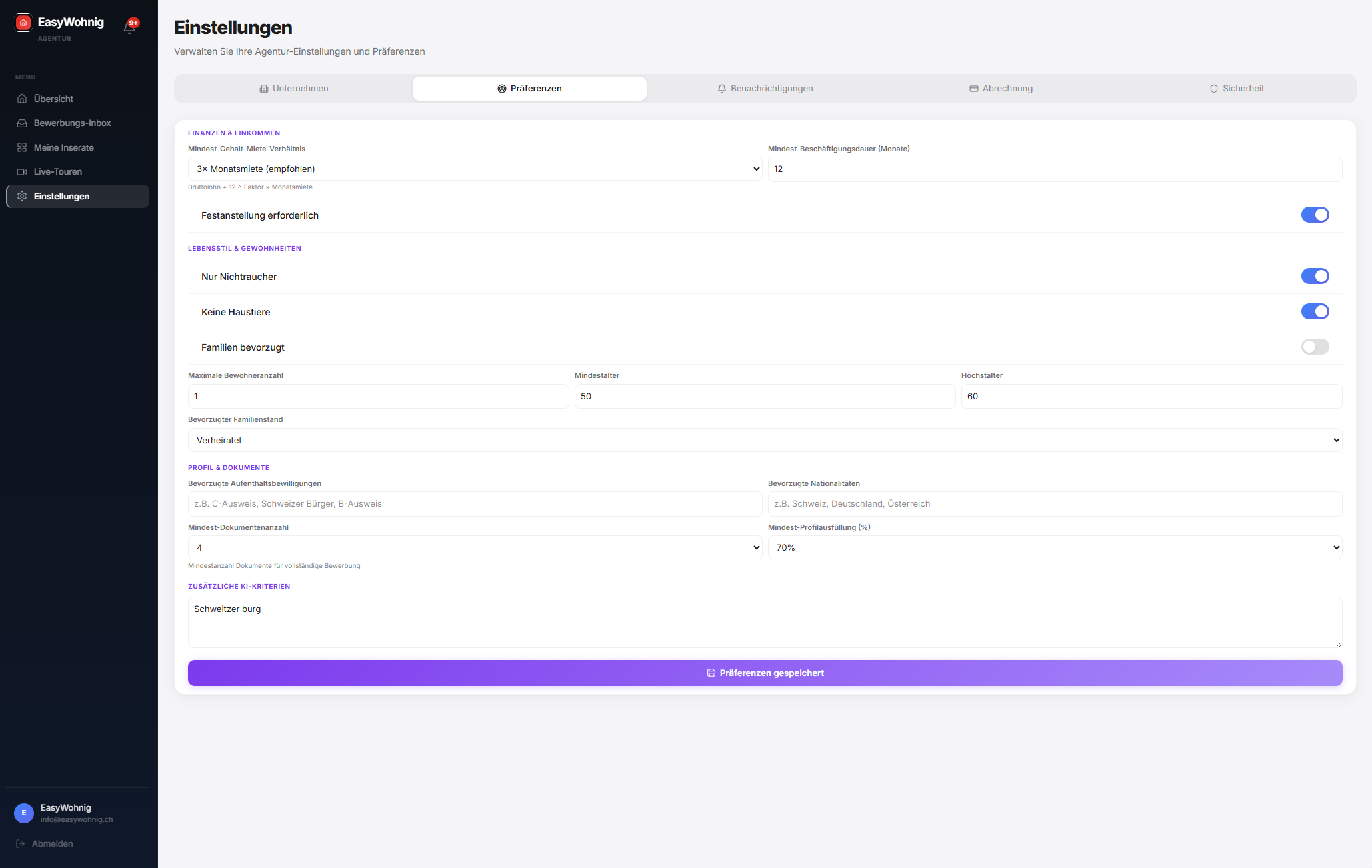Open the Übersicht sidebar item
Viewport: 1372px width, 868px height.
pyautogui.click(x=53, y=99)
